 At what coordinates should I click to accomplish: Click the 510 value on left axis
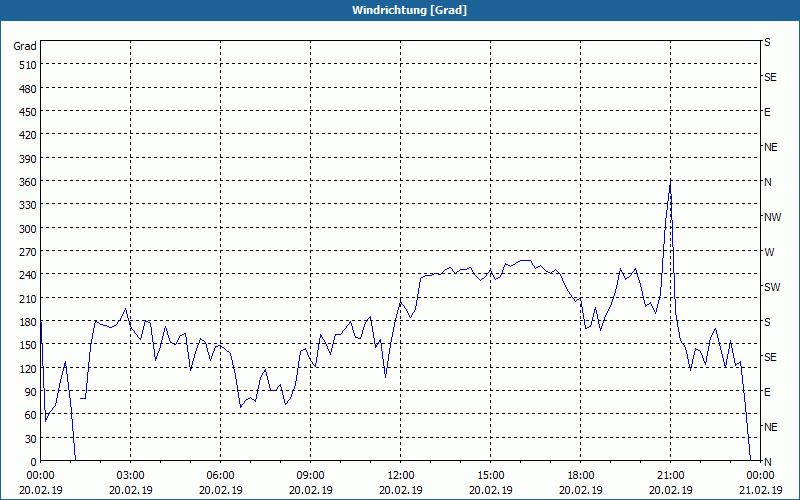pyautogui.click(x=29, y=65)
